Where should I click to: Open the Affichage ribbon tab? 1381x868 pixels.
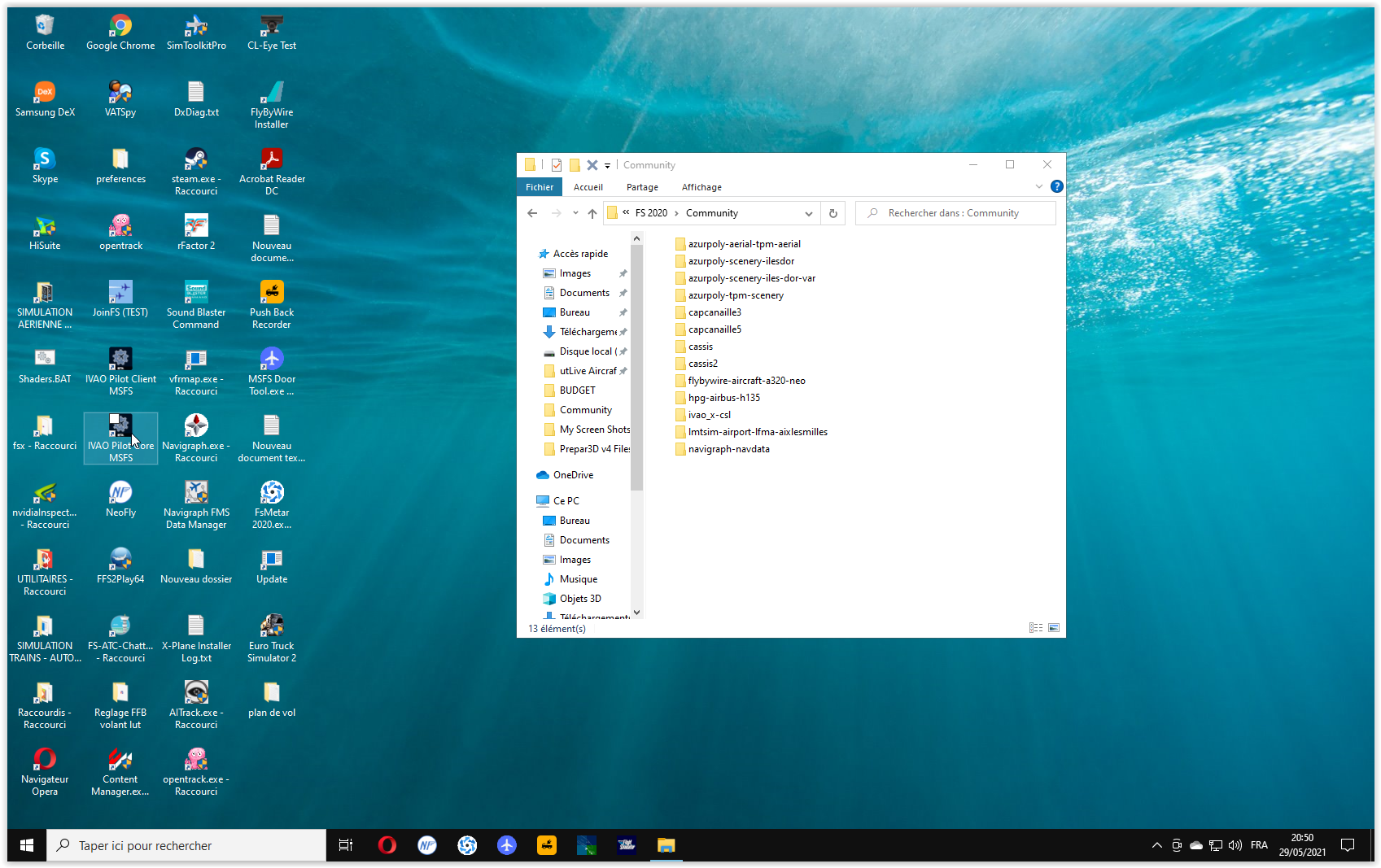(x=701, y=187)
